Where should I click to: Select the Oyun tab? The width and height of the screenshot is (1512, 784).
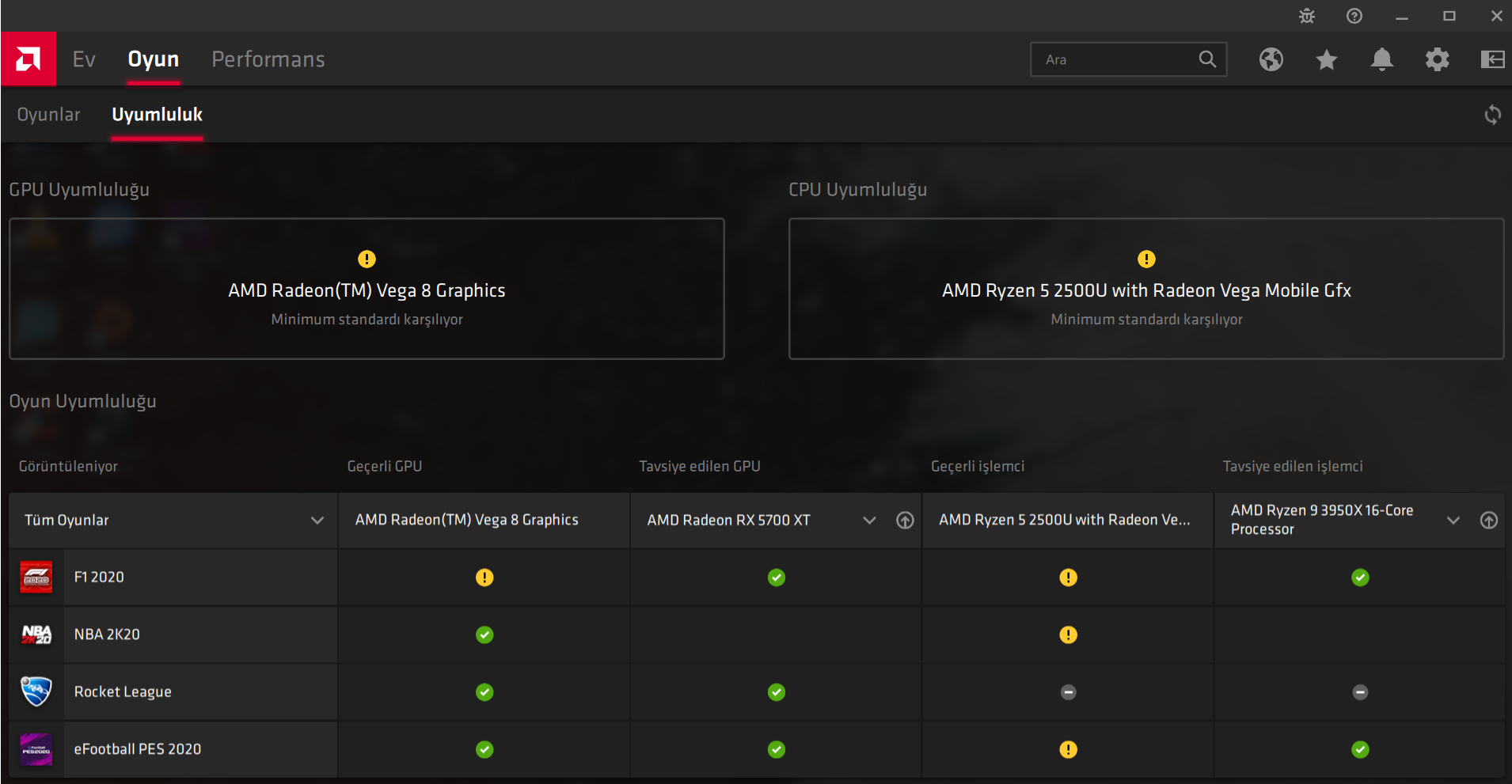pyautogui.click(x=154, y=59)
